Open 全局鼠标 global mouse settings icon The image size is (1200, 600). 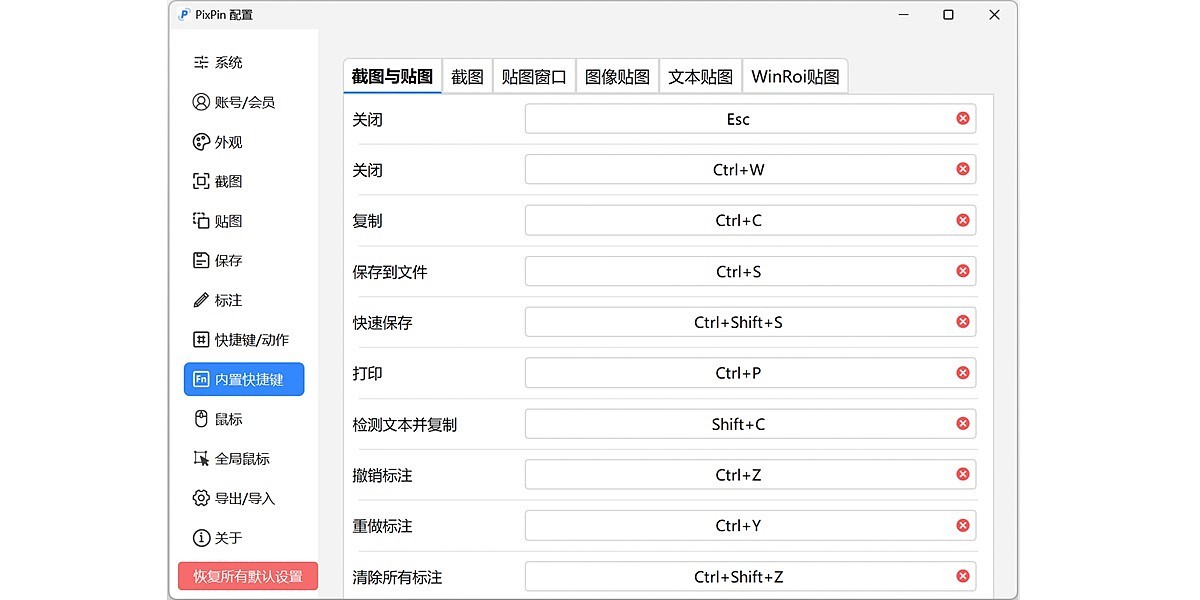coord(200,458)
